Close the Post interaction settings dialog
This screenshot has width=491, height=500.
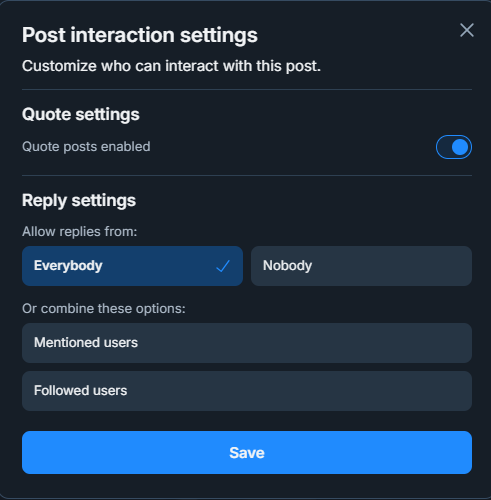point(467,30)
